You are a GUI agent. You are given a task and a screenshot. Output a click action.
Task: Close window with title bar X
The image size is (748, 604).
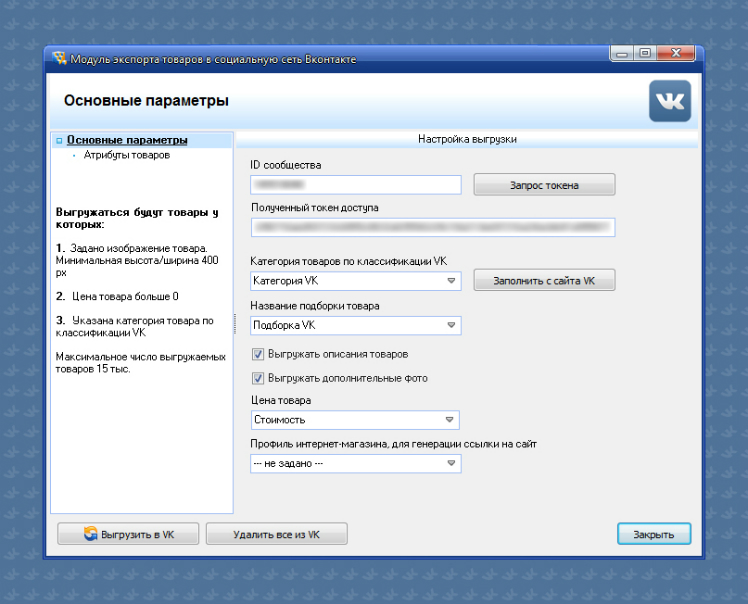[675, 53]
